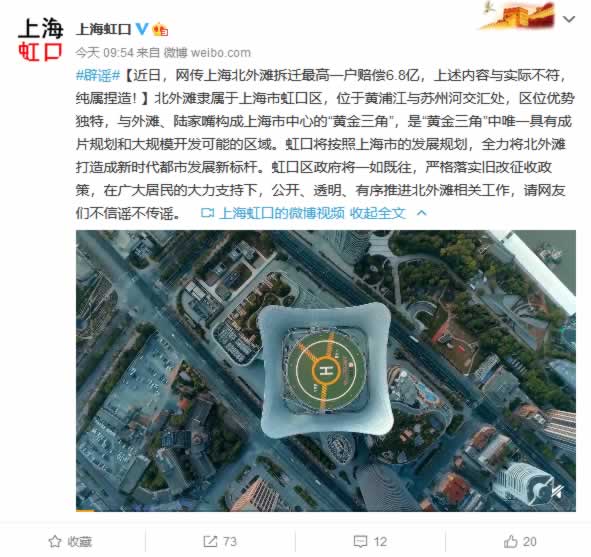
Task: Repost this weibo showing 73 shares
Action: (220, 542)
